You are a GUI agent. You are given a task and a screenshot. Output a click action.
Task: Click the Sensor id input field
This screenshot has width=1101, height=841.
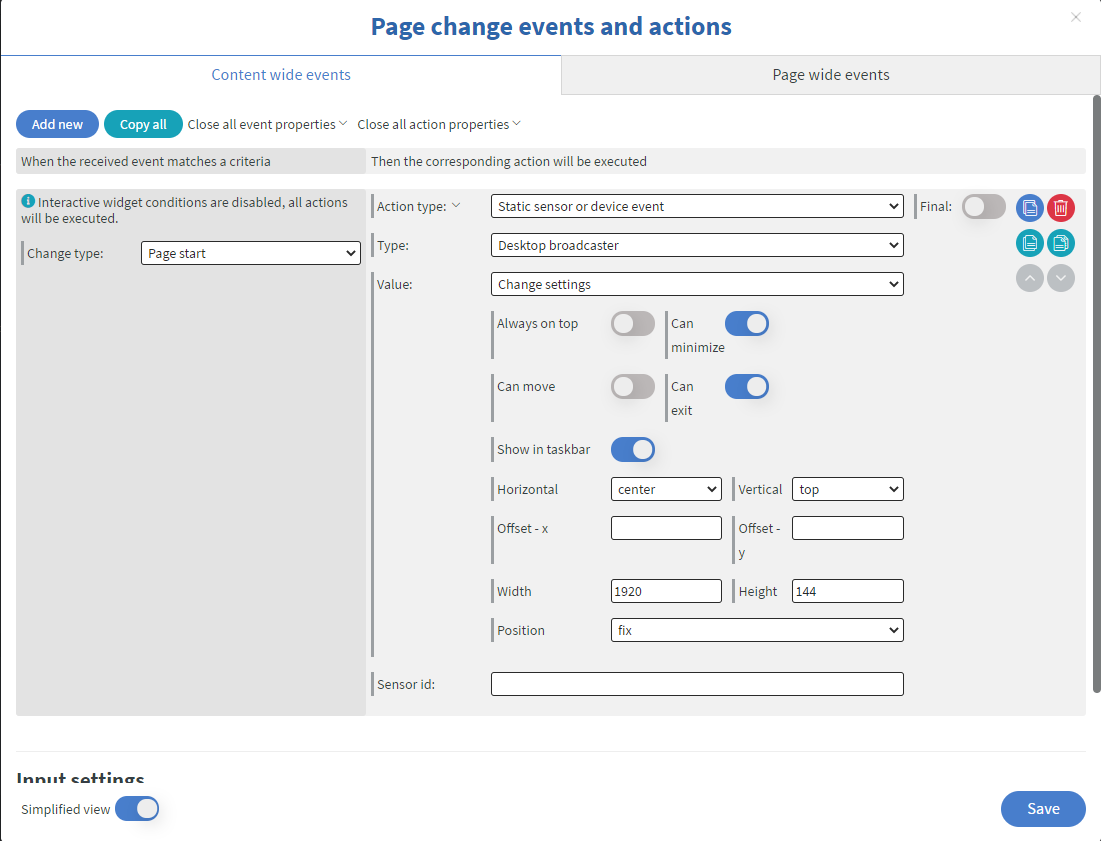click(x=697, y=684)
